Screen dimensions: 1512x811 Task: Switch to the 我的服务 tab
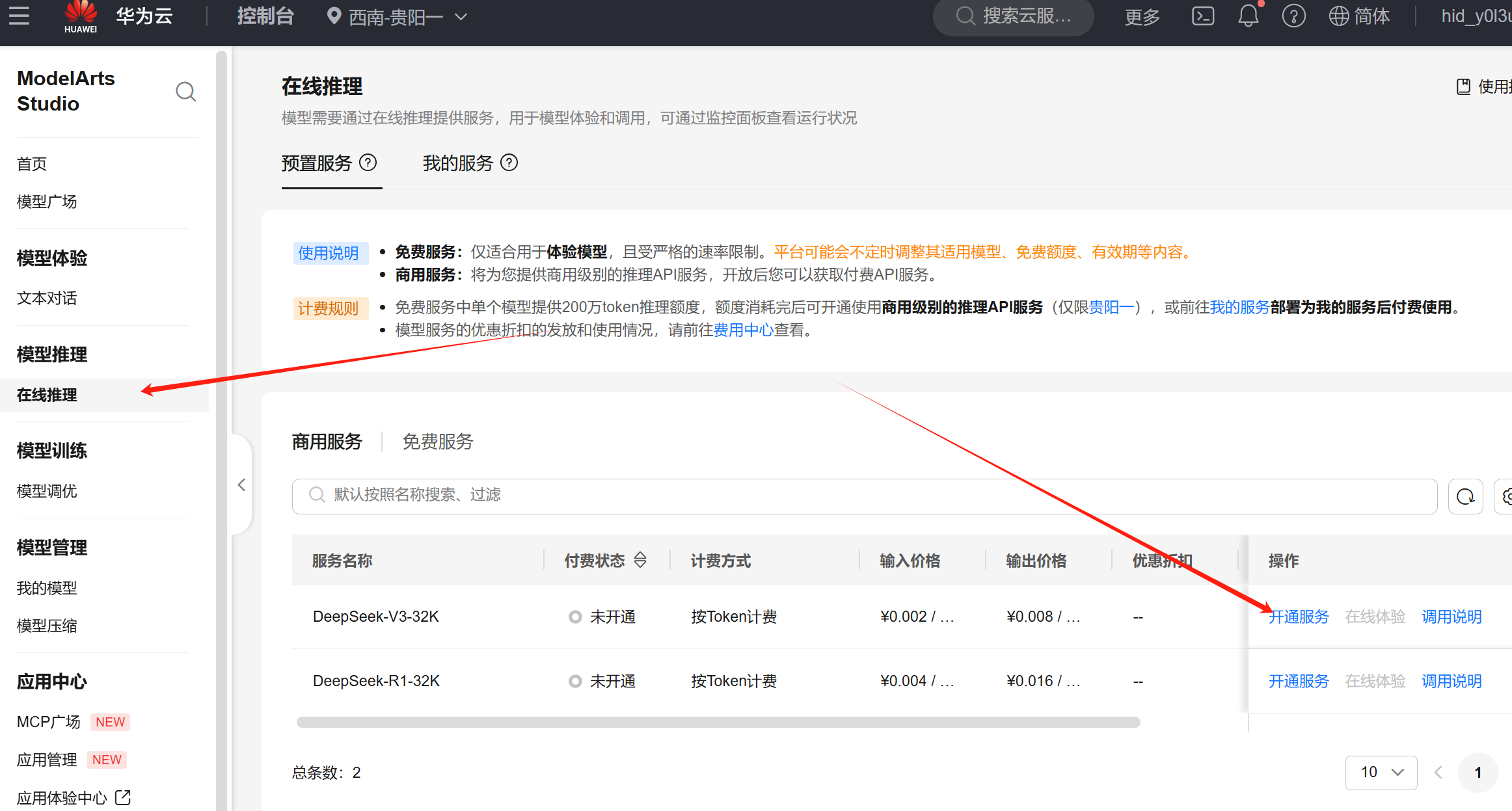pyautogui.click(x=458, y=163)
